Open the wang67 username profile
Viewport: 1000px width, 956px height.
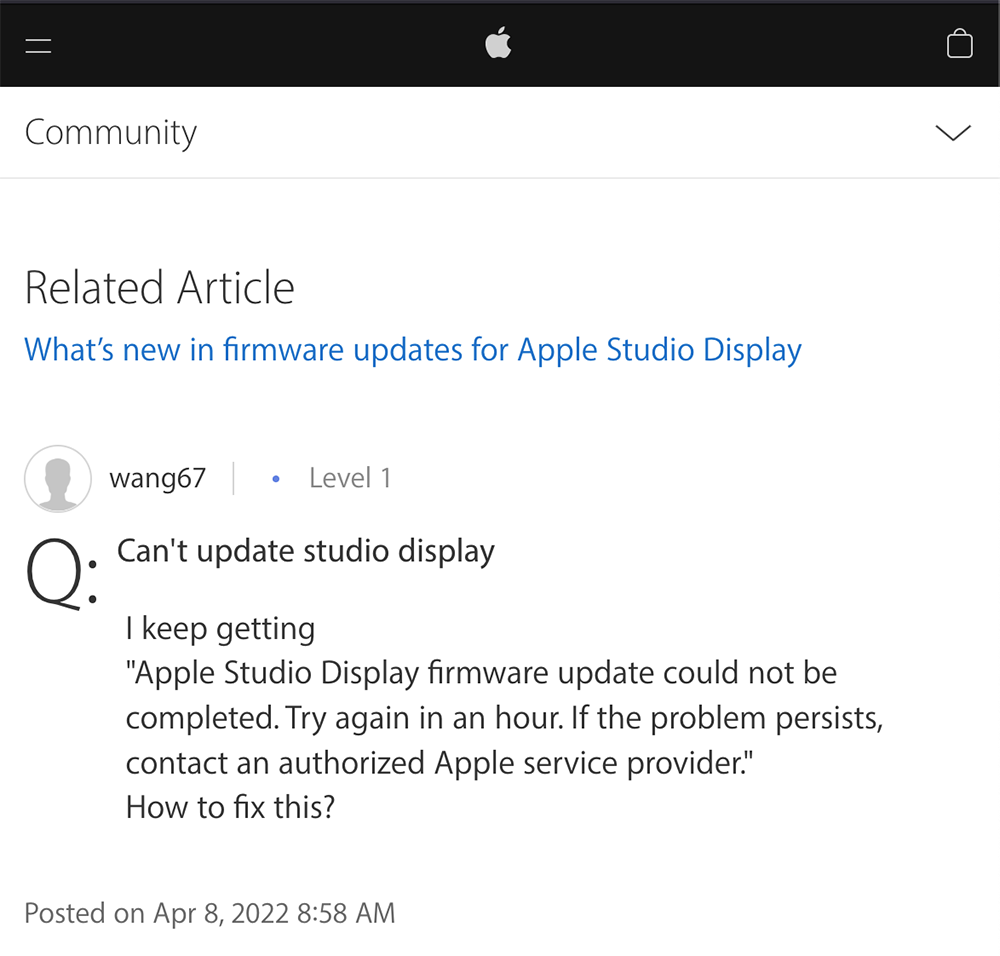click(158, 478)
